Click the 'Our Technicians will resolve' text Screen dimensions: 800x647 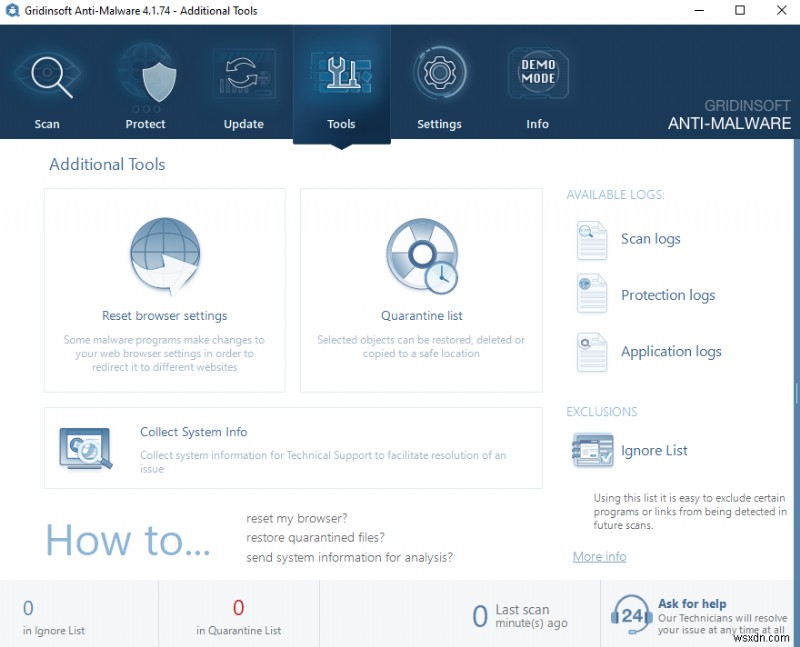tap(722, 618)
